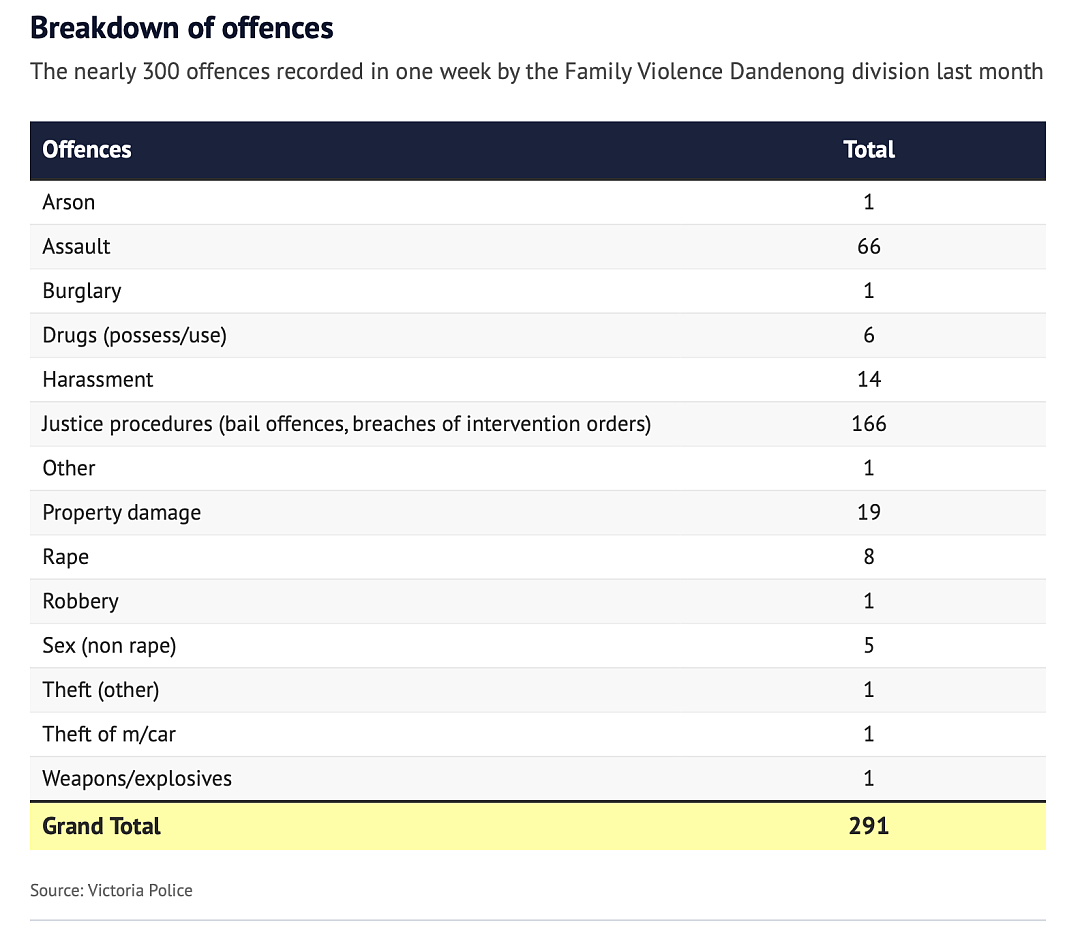
Task: Click the highlighted Grand Total row label
Action: click(x=101, y=826)
